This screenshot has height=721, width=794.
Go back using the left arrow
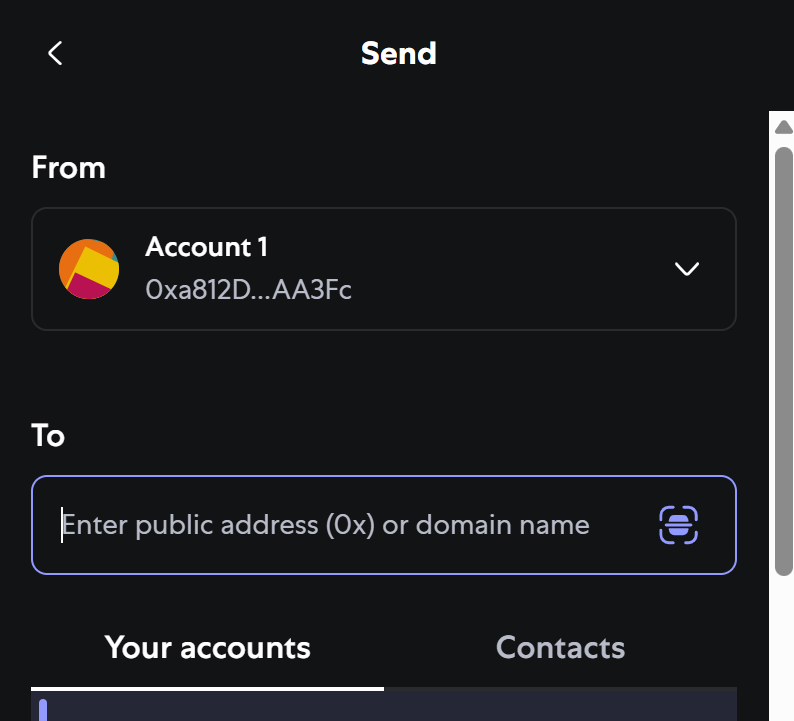coord(55,54)
